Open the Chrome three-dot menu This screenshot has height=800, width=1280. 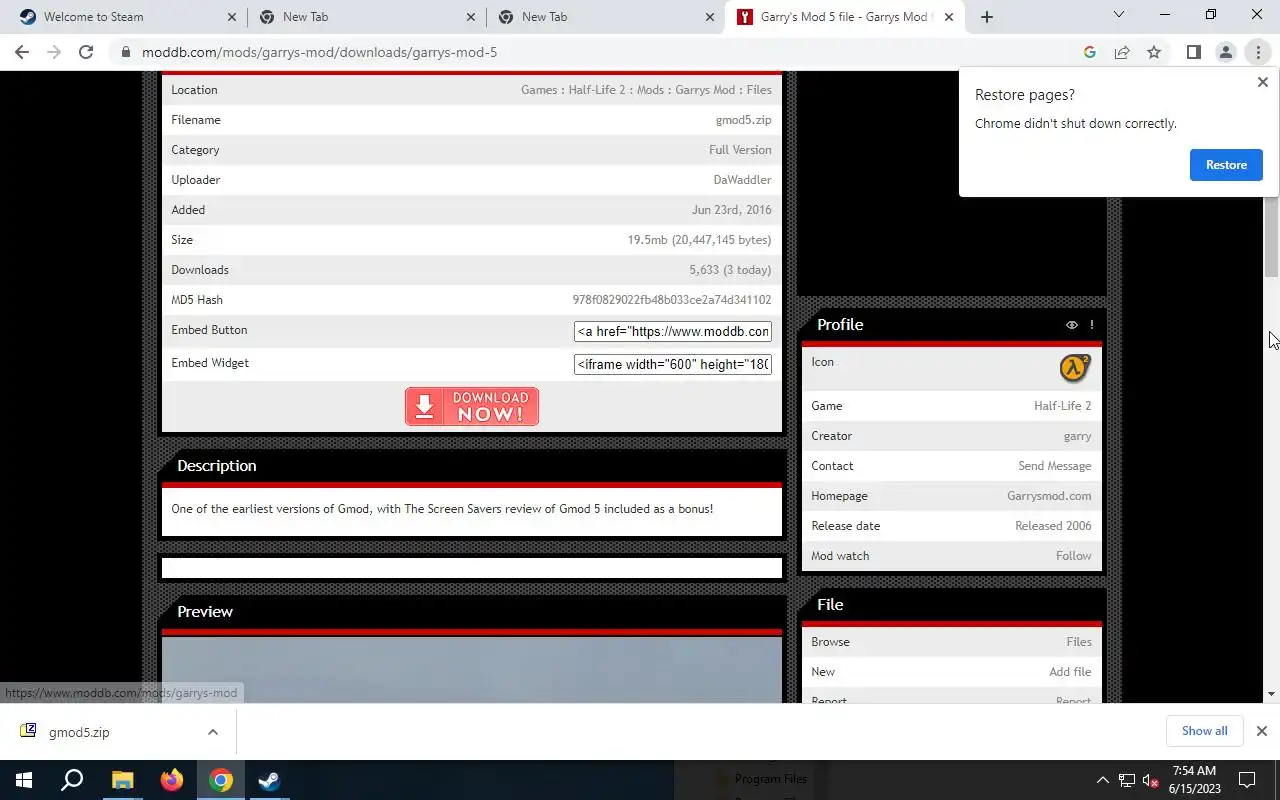[x=1258, y=52]
